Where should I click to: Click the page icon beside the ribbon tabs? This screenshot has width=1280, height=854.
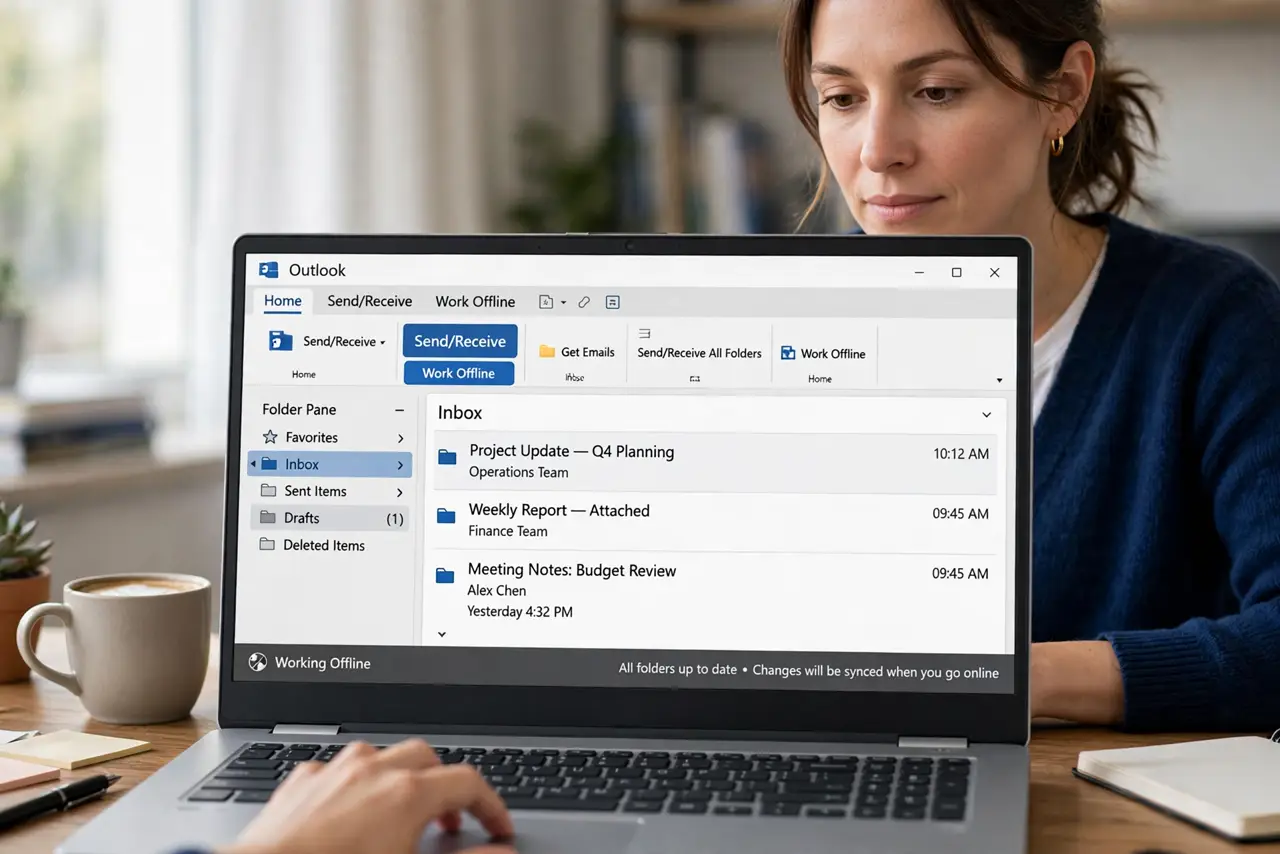[546, 302]
